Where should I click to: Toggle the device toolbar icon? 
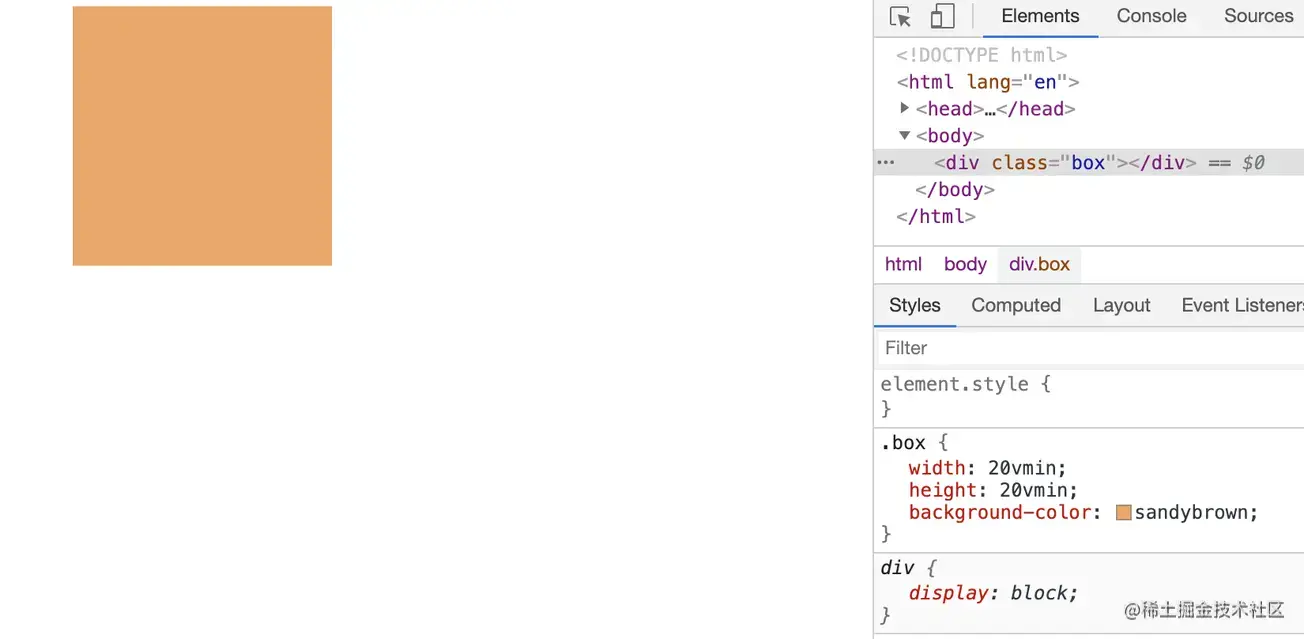942,16
